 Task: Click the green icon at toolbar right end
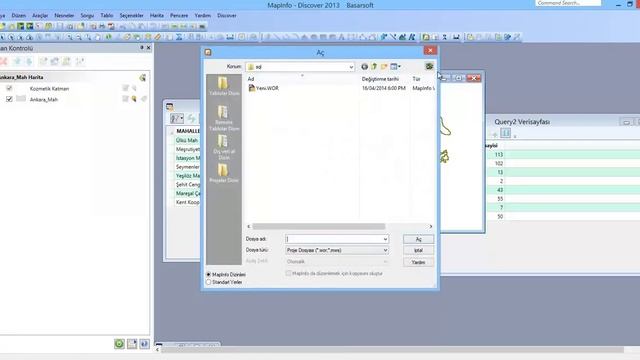(x=429, y=67)
